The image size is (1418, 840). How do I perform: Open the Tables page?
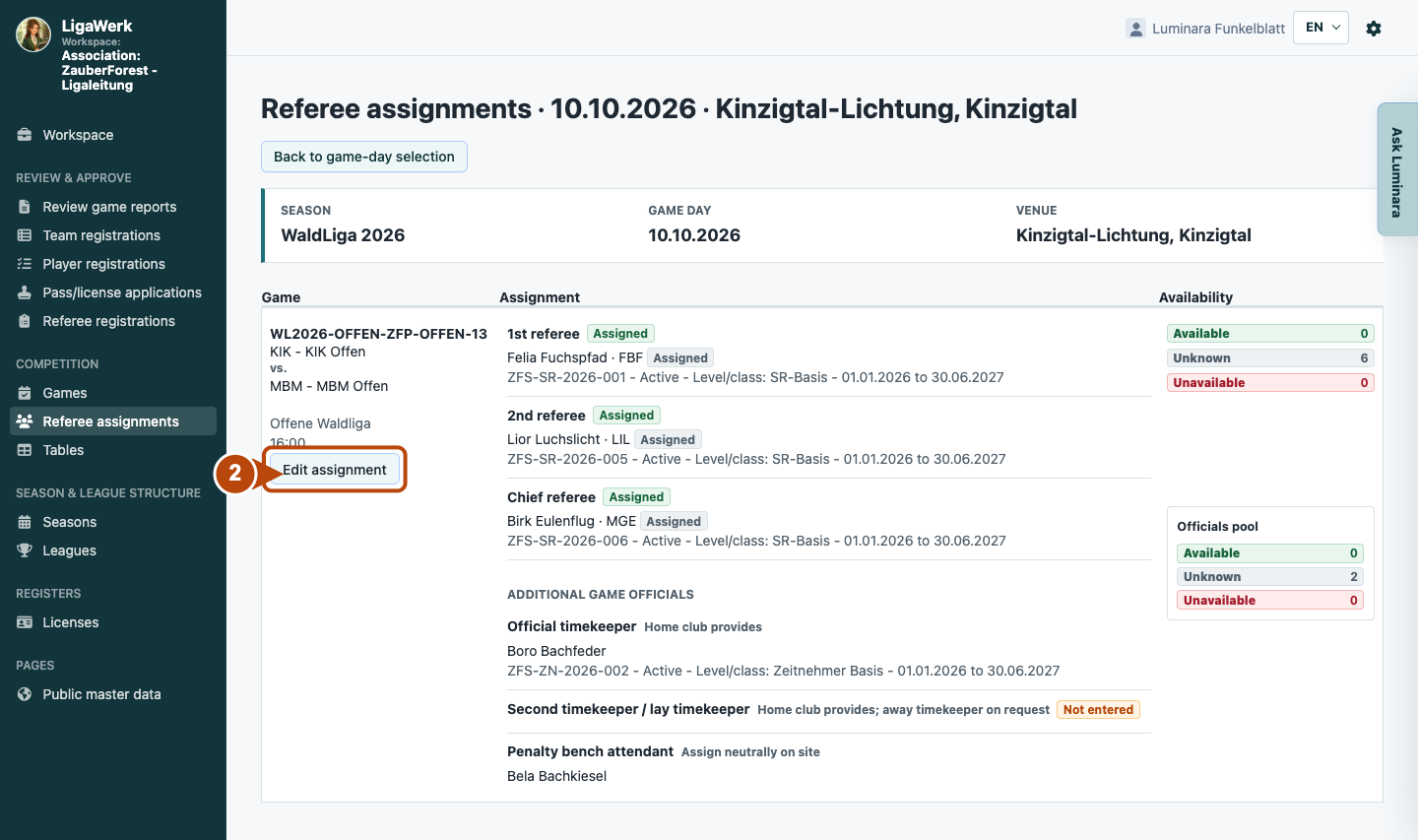(x=113, y=450)
